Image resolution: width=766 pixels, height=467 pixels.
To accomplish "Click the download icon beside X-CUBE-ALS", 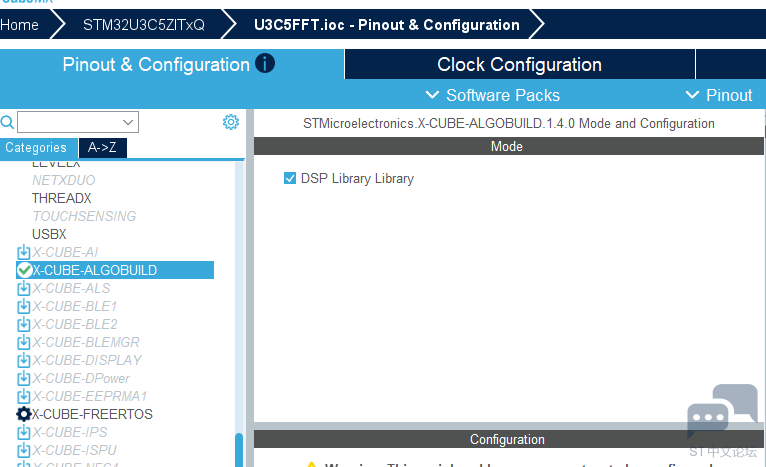I will coord(23,288).
